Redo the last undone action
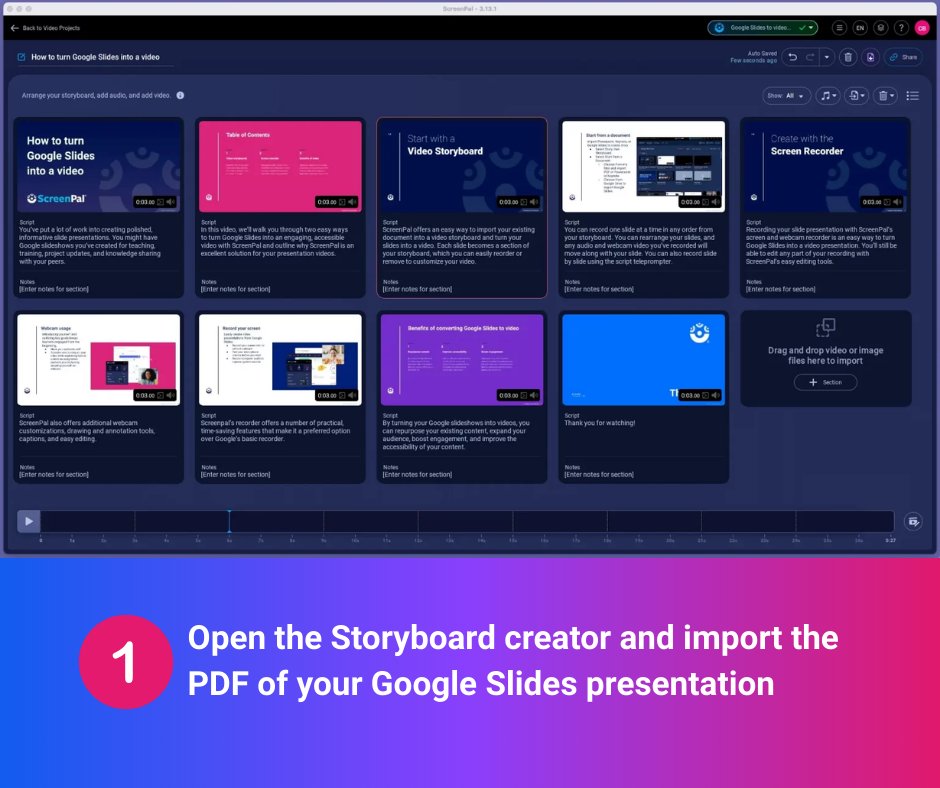The width and height of the screenshot is (940, 788). 810,57
